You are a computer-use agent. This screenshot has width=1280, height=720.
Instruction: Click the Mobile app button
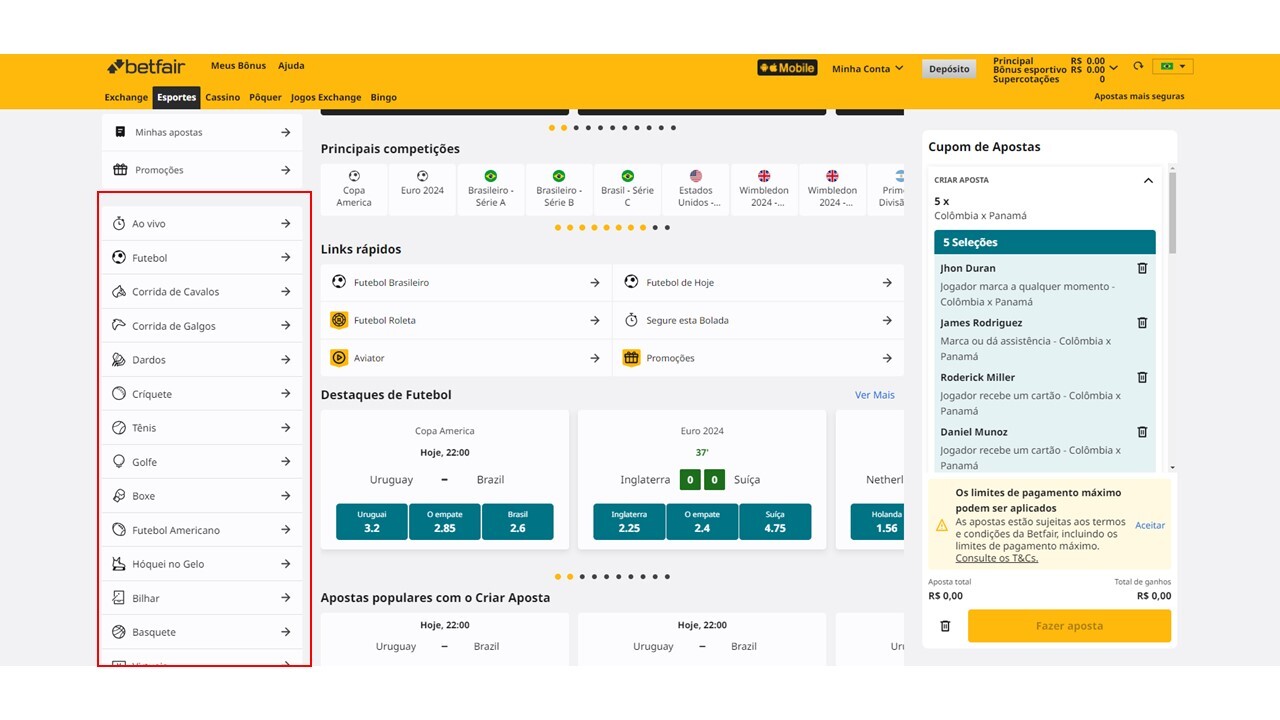(787, 68)
